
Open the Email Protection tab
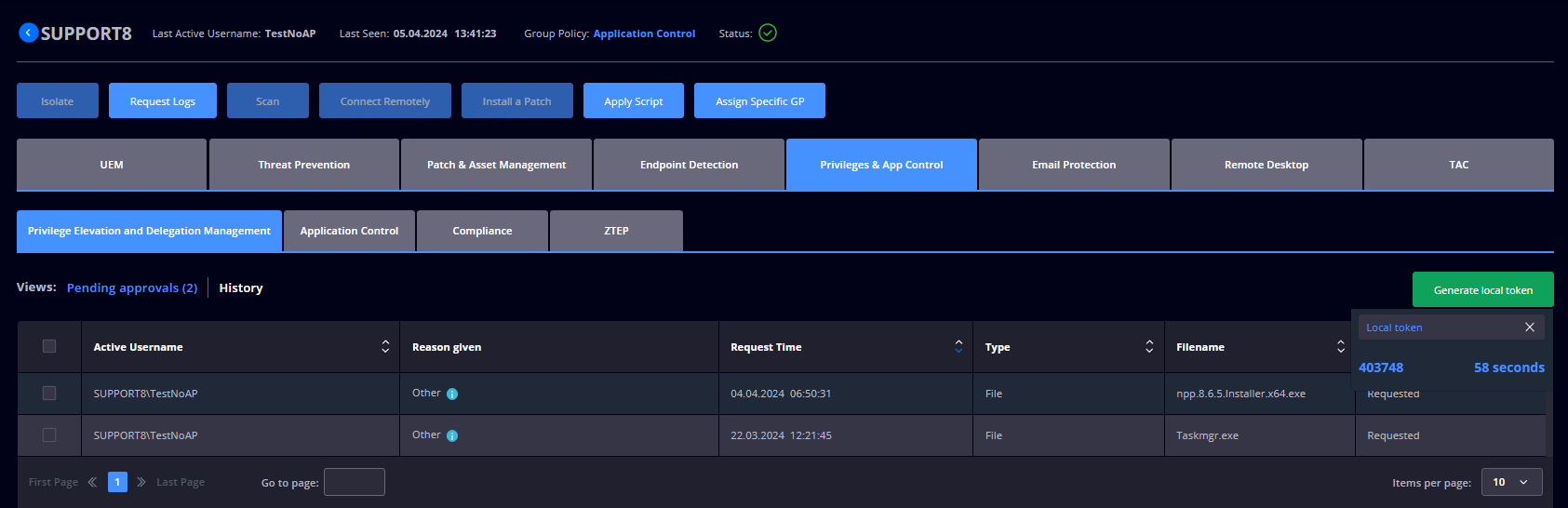click(1074, 165)
